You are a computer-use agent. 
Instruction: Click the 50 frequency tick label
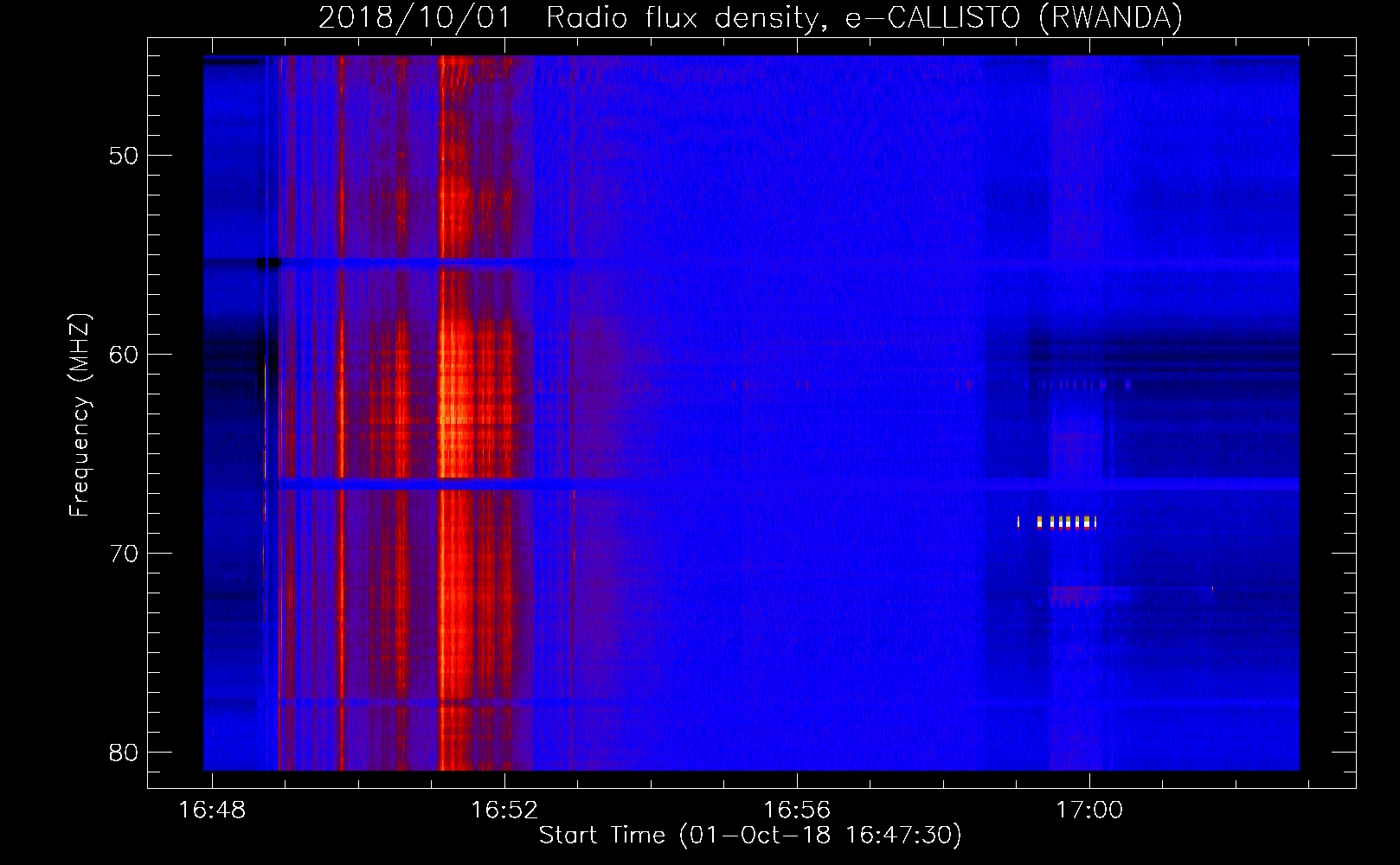124,156
